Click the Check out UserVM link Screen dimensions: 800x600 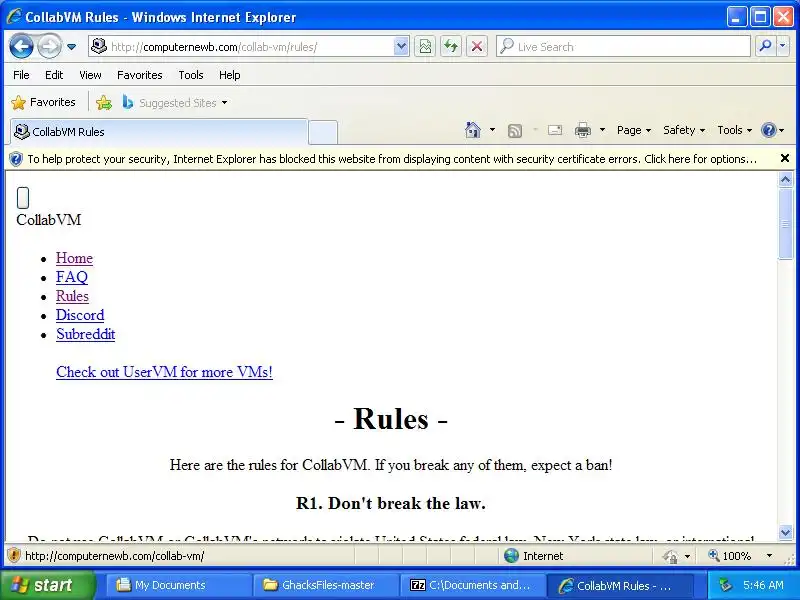pos(164,372)
